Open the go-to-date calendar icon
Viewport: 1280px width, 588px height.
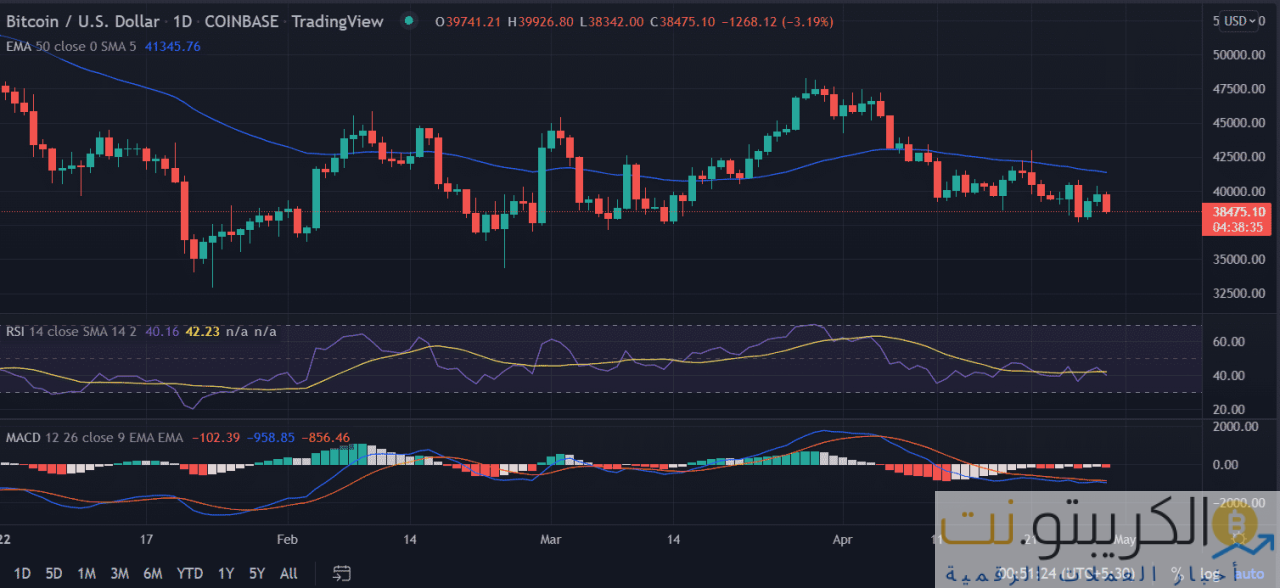[x=342, y=573]
